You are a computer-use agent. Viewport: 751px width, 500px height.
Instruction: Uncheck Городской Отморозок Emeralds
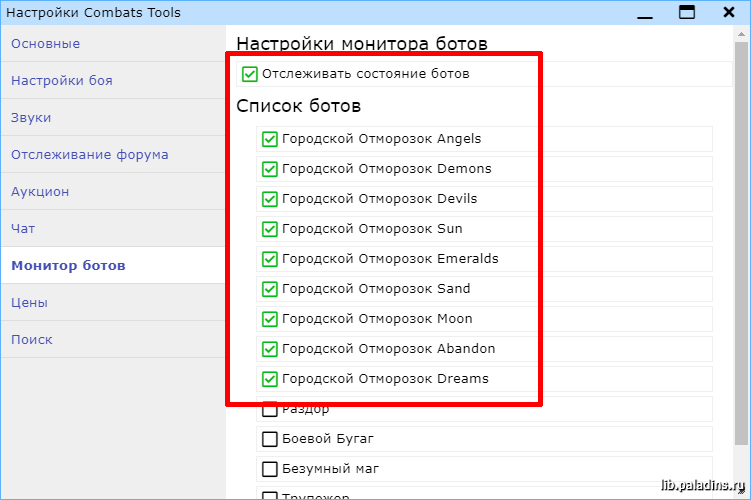pos(269,259)
